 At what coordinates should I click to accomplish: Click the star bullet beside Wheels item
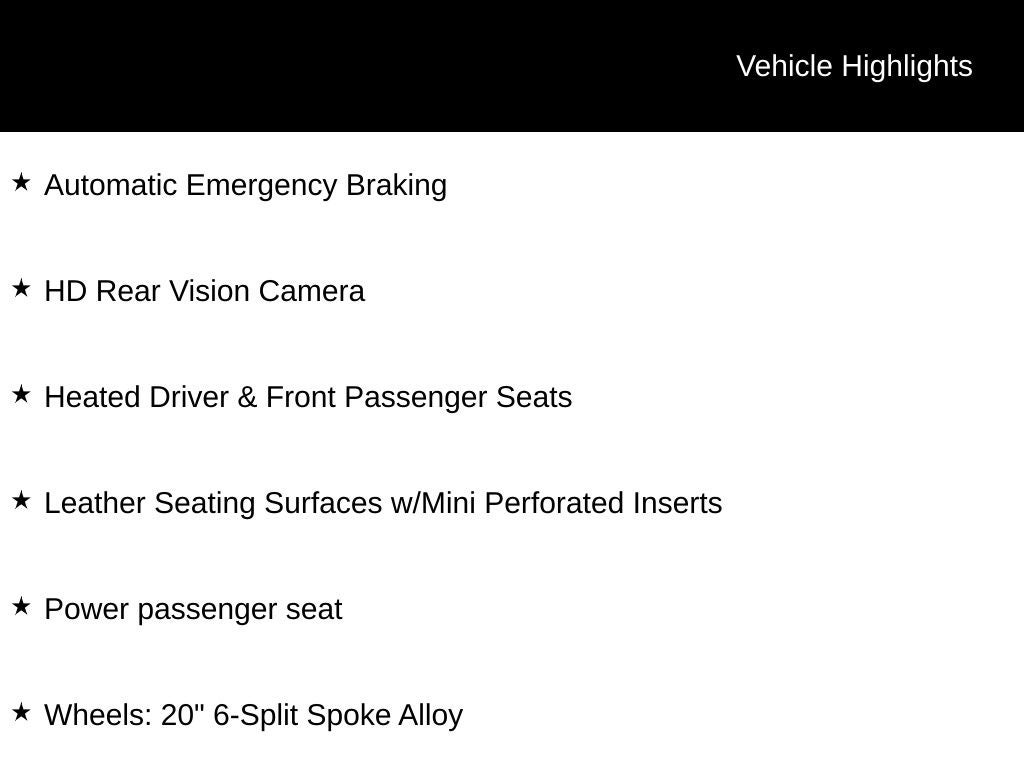tap(21, 713)
